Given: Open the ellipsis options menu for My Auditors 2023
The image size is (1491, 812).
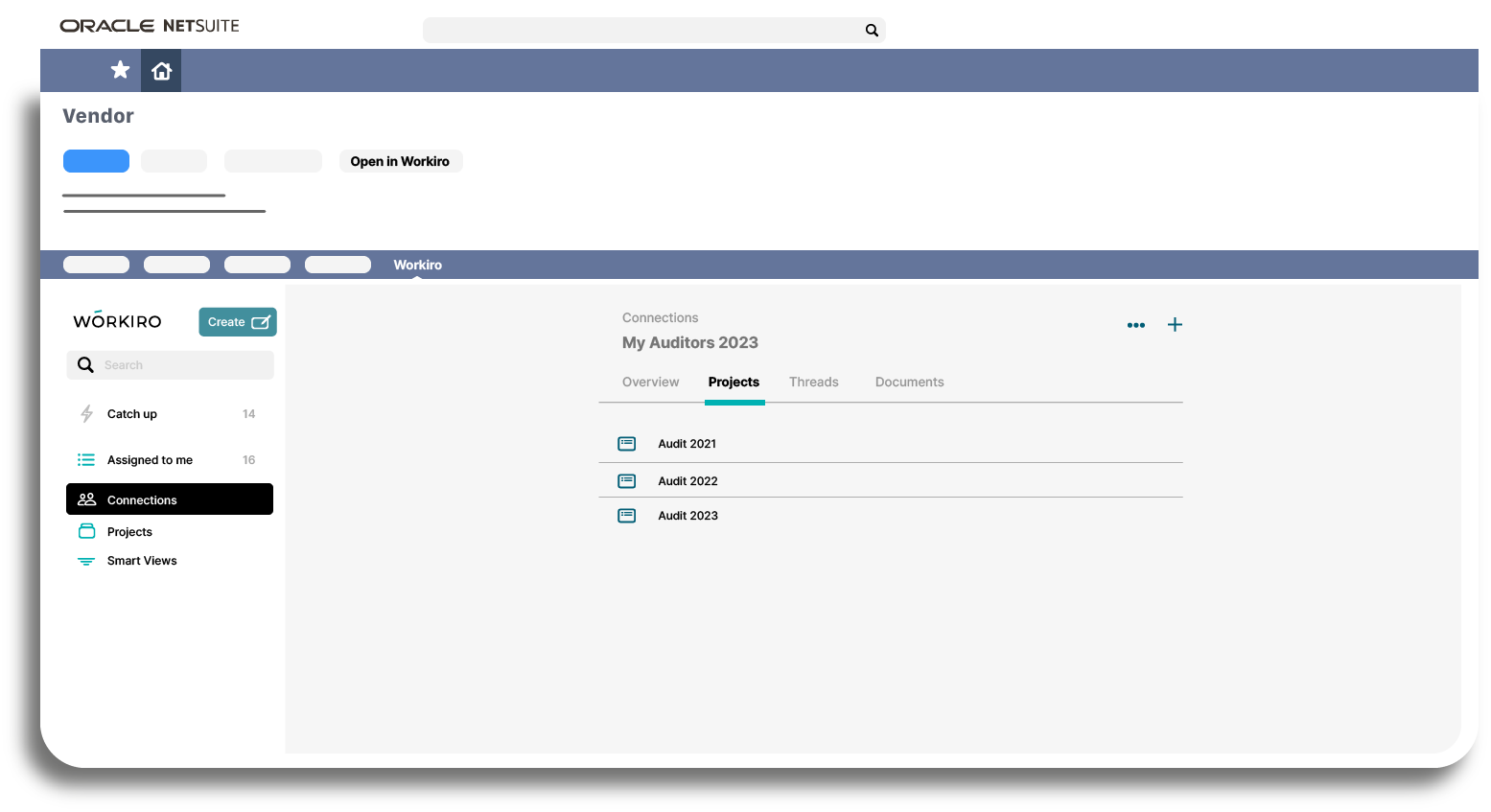Looking at the screenshot, I should (x=1135, y=325).
